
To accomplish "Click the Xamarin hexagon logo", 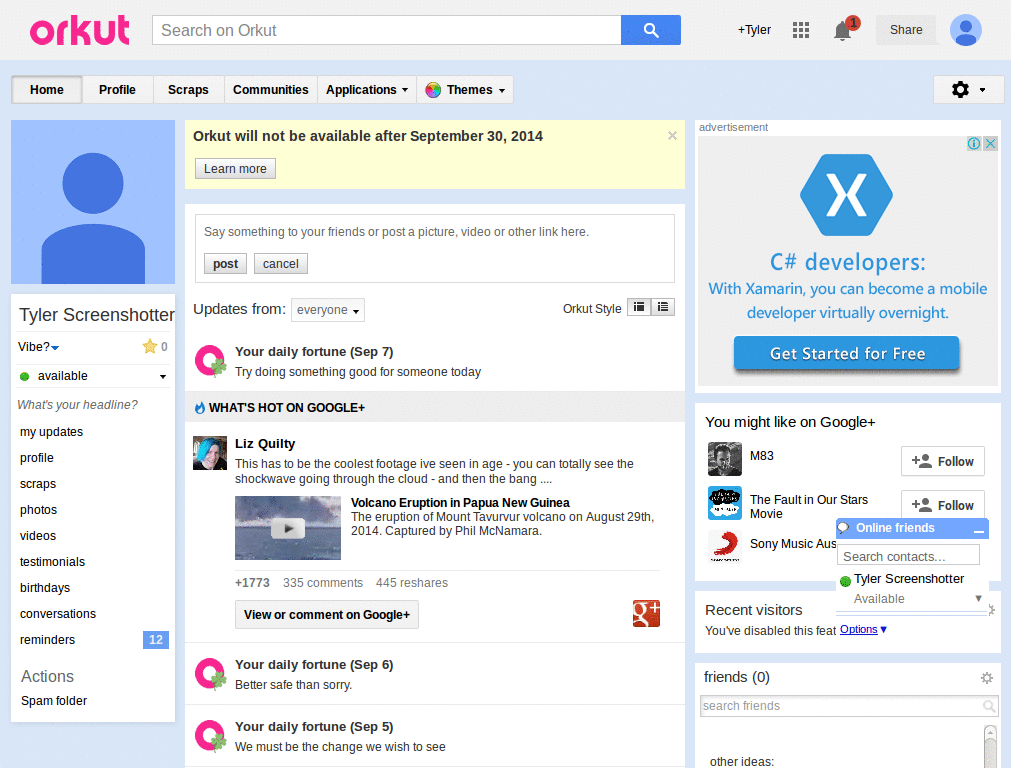I will point(846,195).
